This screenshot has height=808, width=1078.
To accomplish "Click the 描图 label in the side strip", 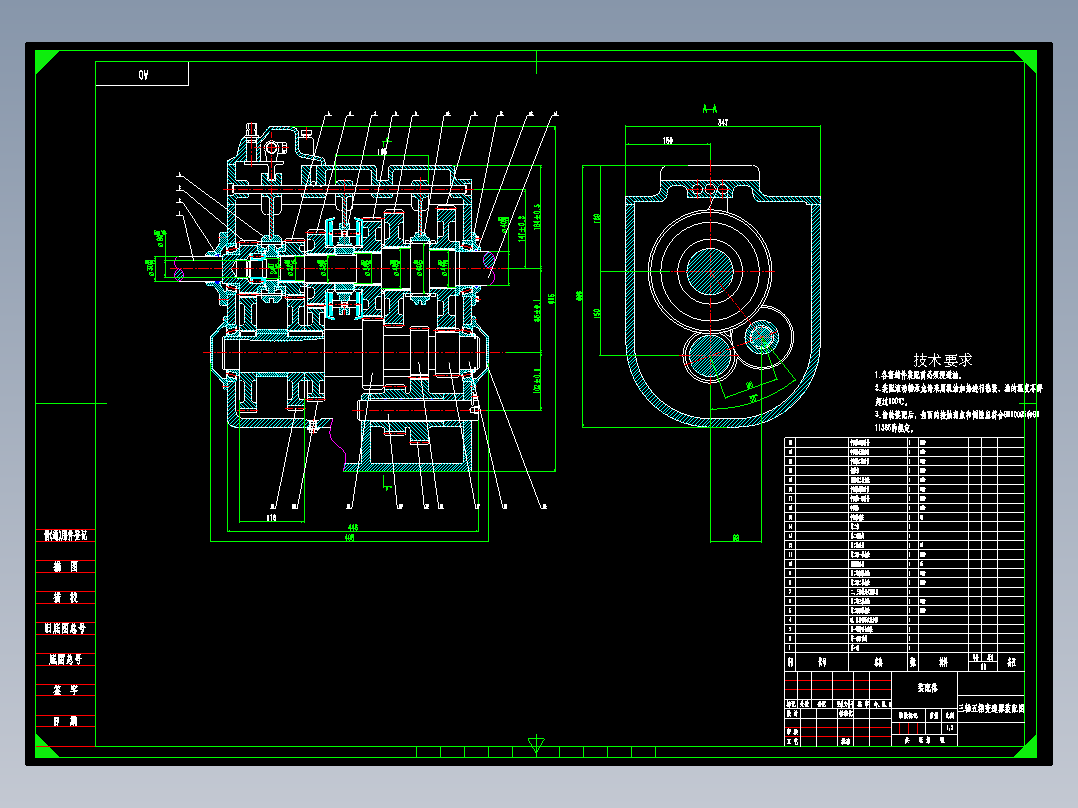I will pos(66,567).
